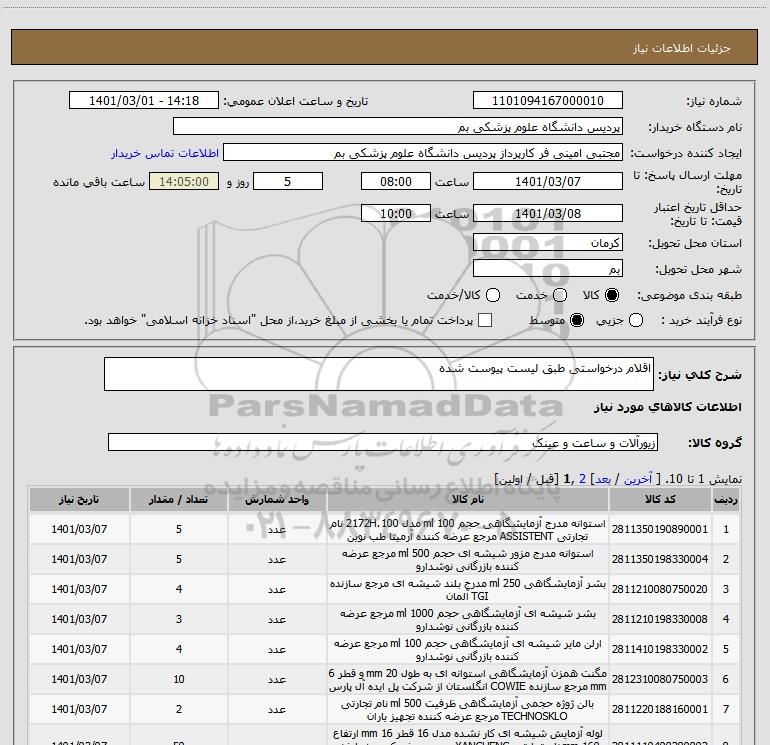This screenshot has height=745, width=770.
Task: Click row 6 item name with COWIE
Action: coord(468,679)
